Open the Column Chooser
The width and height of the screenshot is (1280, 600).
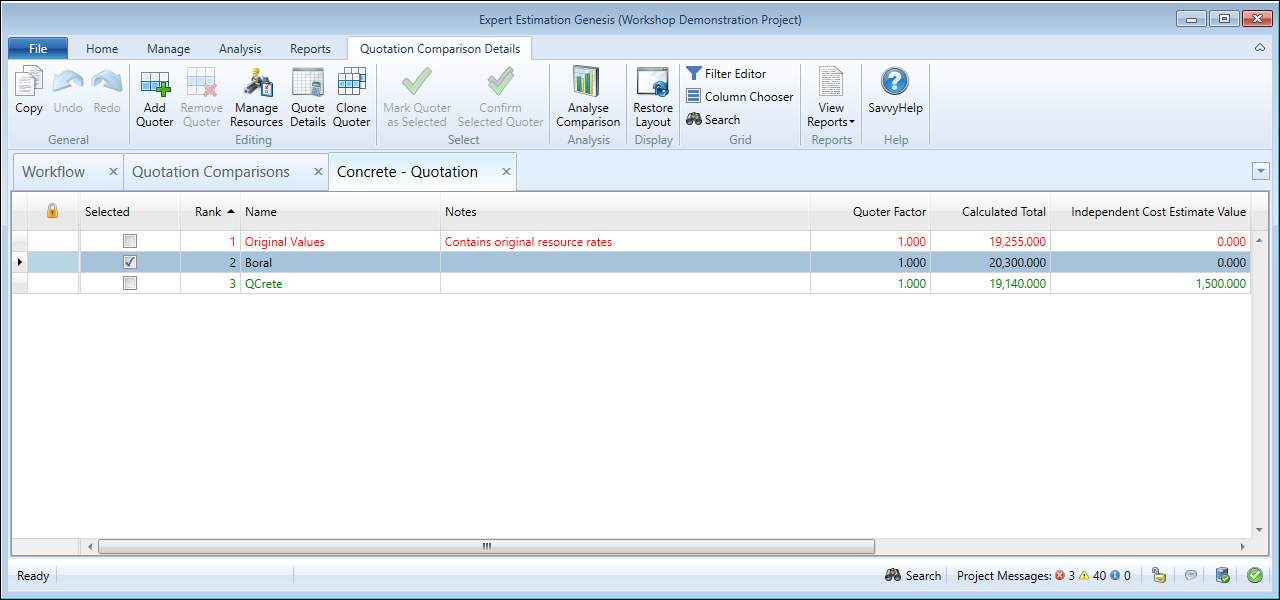[740, 96]
